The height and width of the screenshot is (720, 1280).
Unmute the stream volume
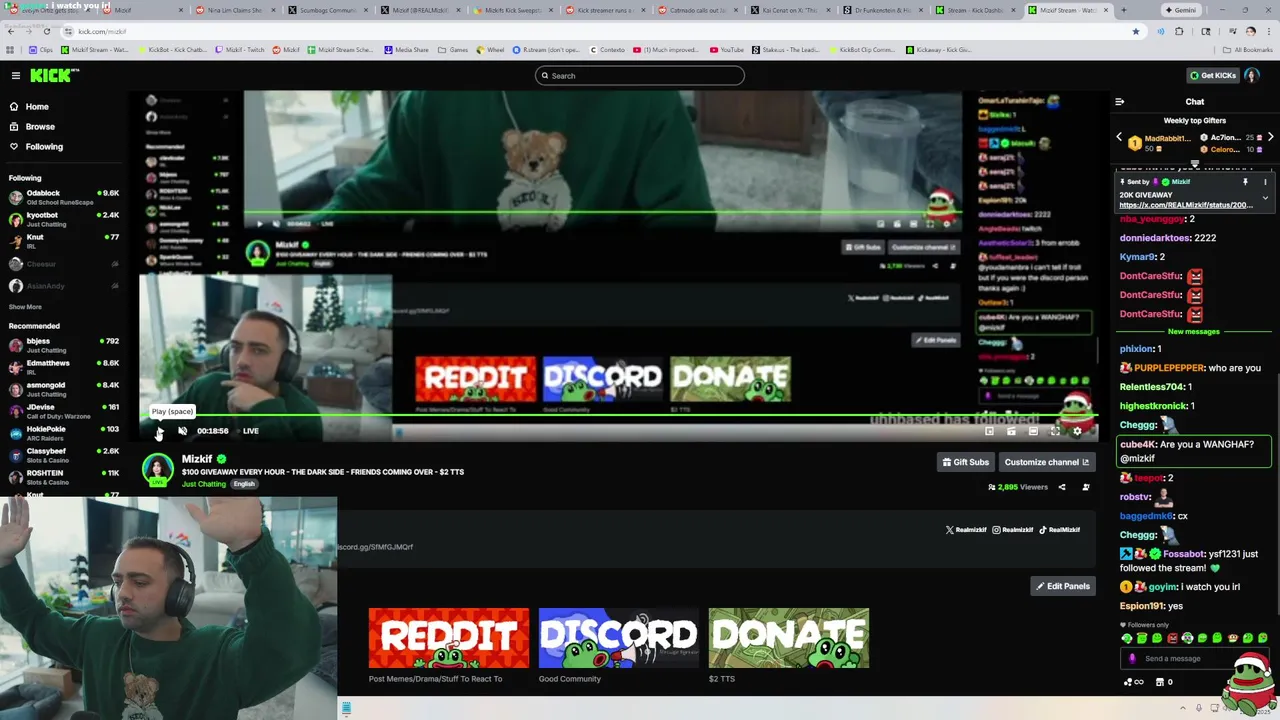(182, 431)
